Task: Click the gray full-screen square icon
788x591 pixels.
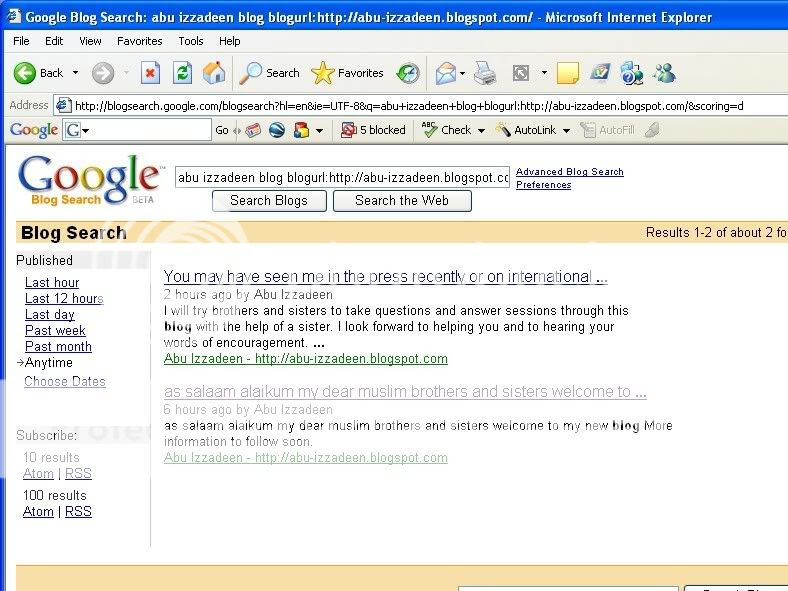Action: (521, 73)
